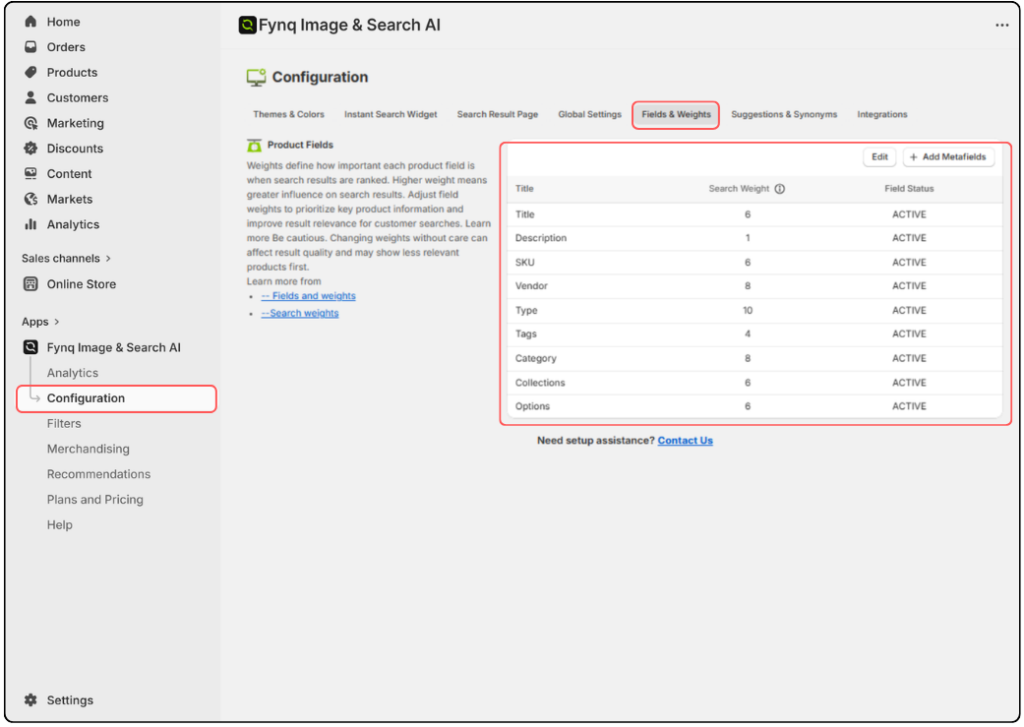Image resolution: width=1024 pixels, height=727 pixels.
Task: Open Suggestions & Synonyms tab
Action: (x=784, y=114)
